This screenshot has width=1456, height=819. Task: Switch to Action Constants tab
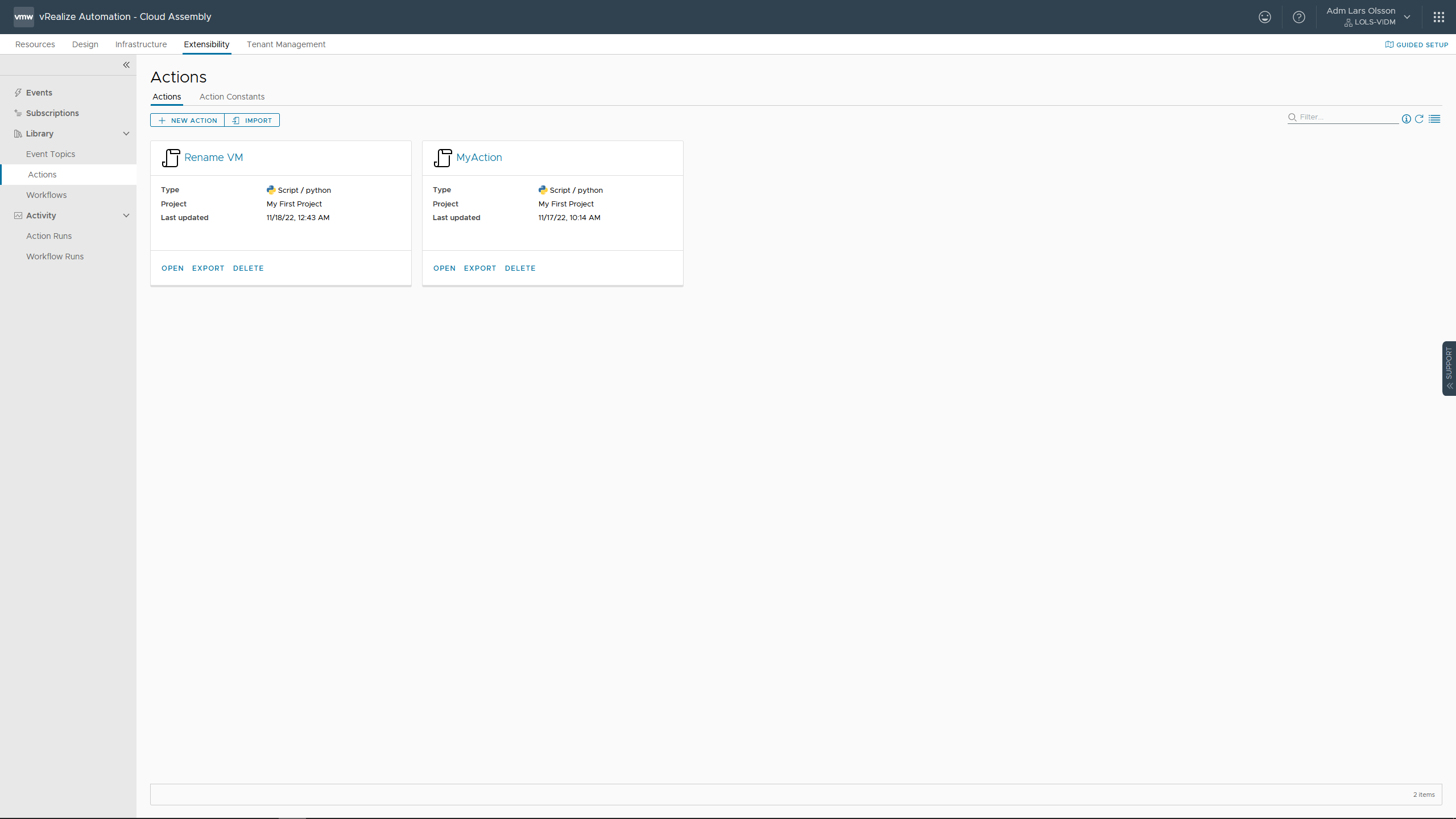232,97
